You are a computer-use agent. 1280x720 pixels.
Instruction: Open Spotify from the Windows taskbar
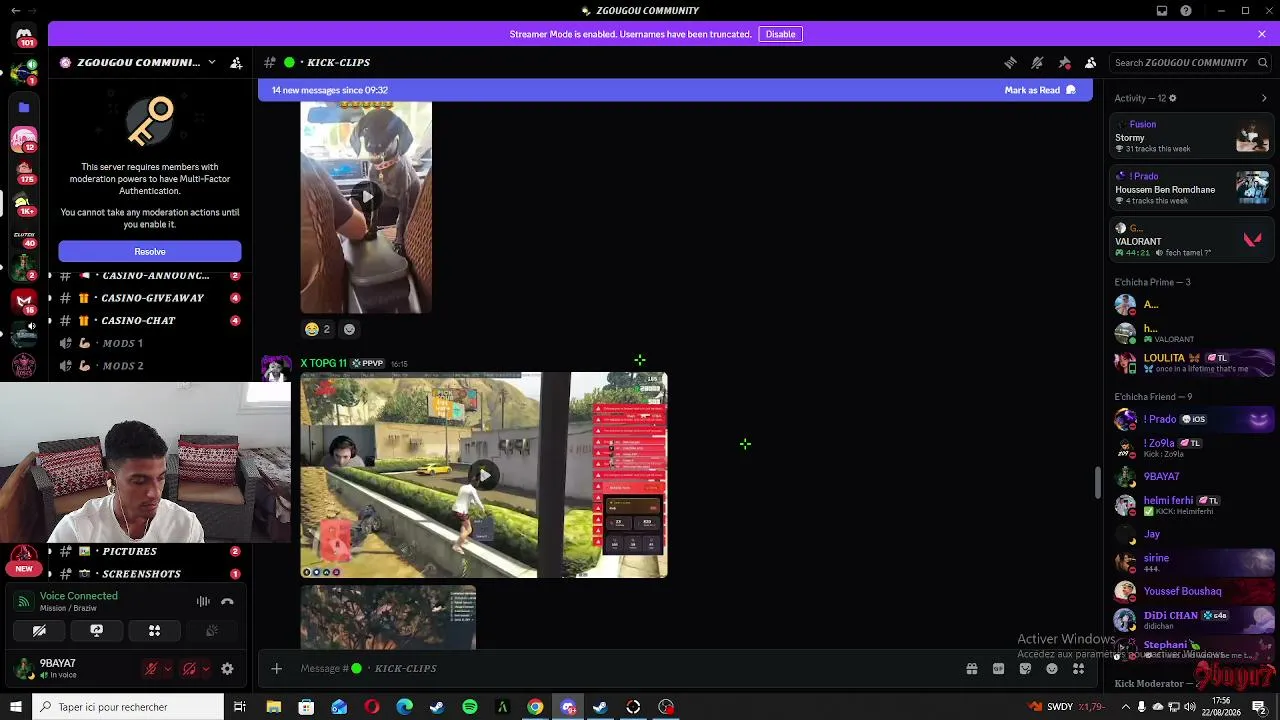pyautogui.click(x=470, y=707)
